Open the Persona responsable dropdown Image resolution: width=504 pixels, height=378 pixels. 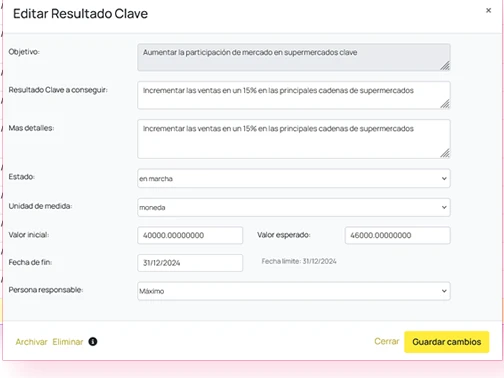point(294,291)
